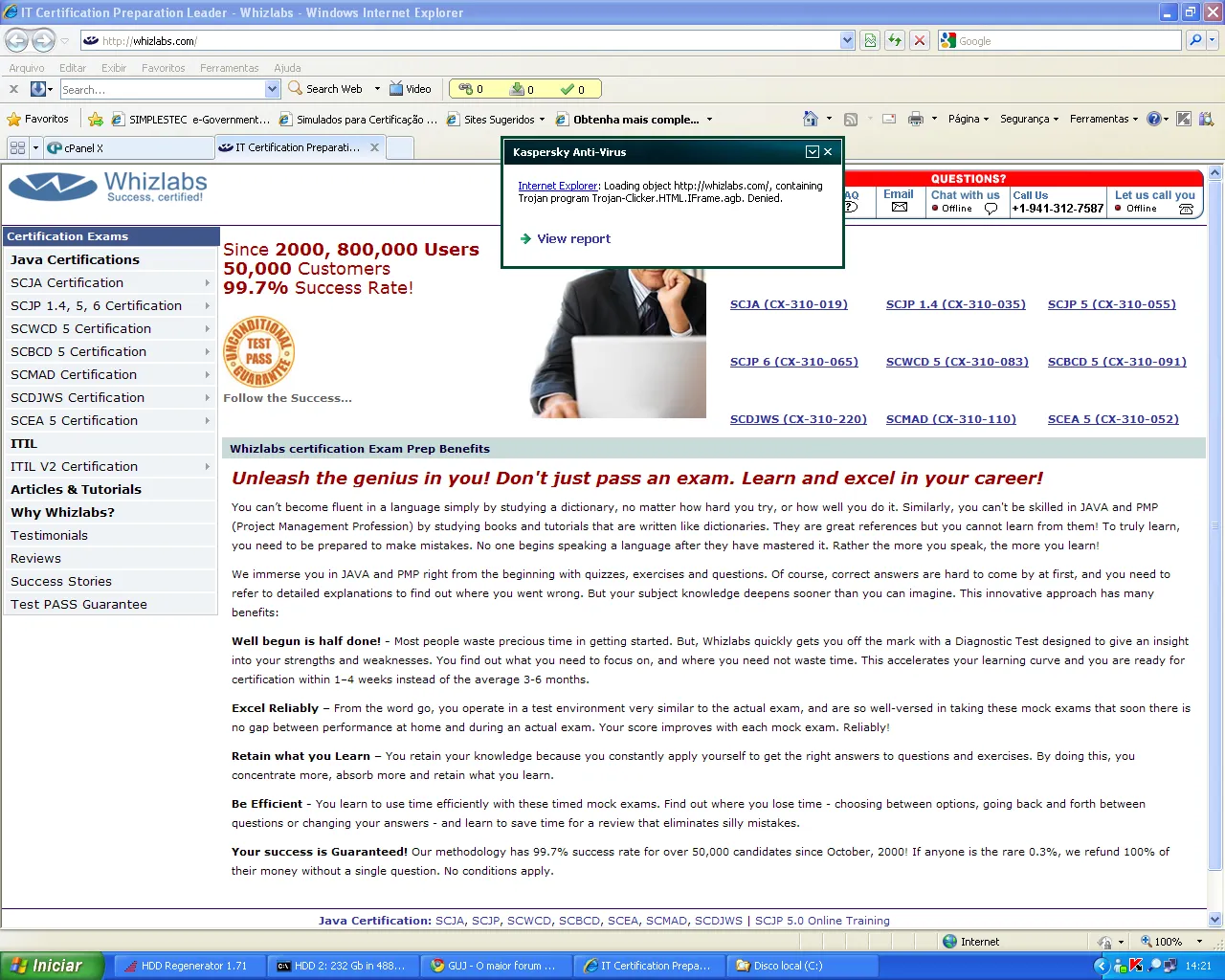
Task: Open Testimonials in the sidebar
Action: point(49,535)
